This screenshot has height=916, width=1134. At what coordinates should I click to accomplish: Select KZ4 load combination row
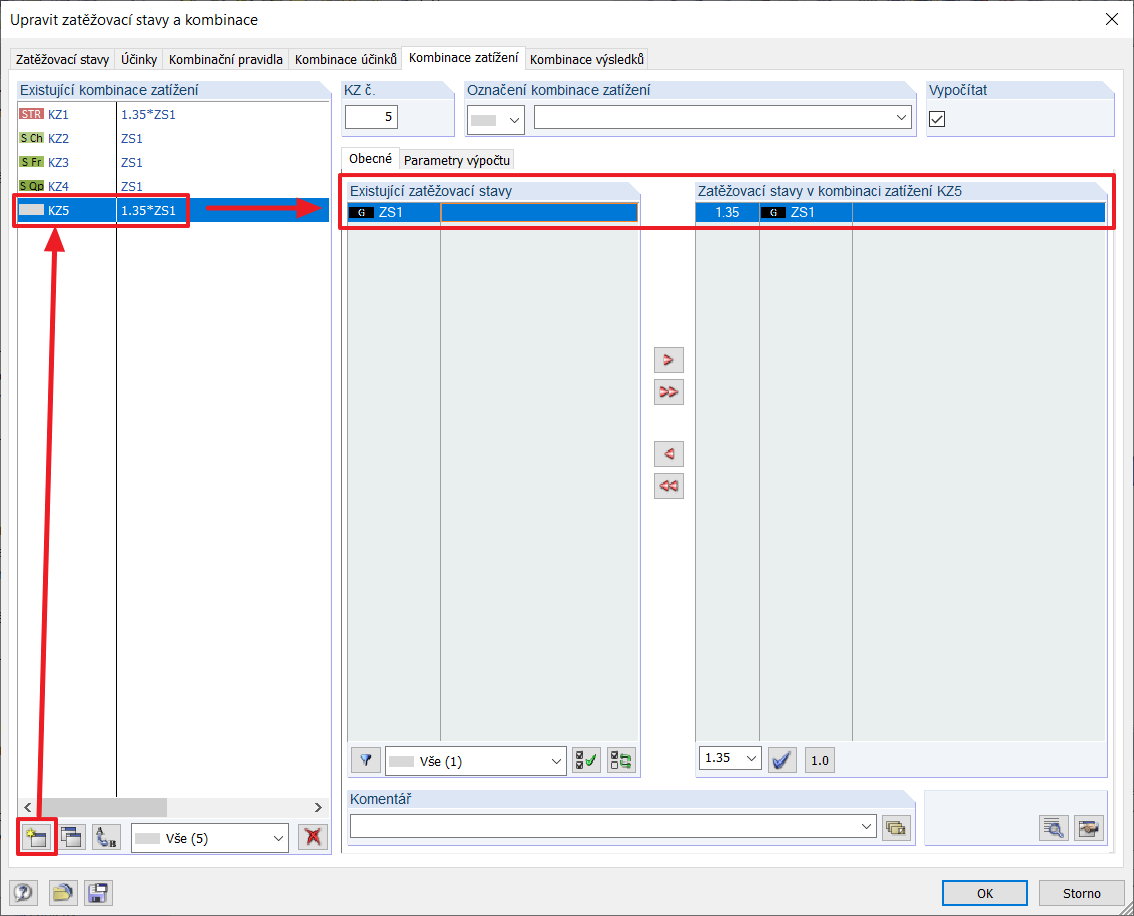[x=173, y=186]
